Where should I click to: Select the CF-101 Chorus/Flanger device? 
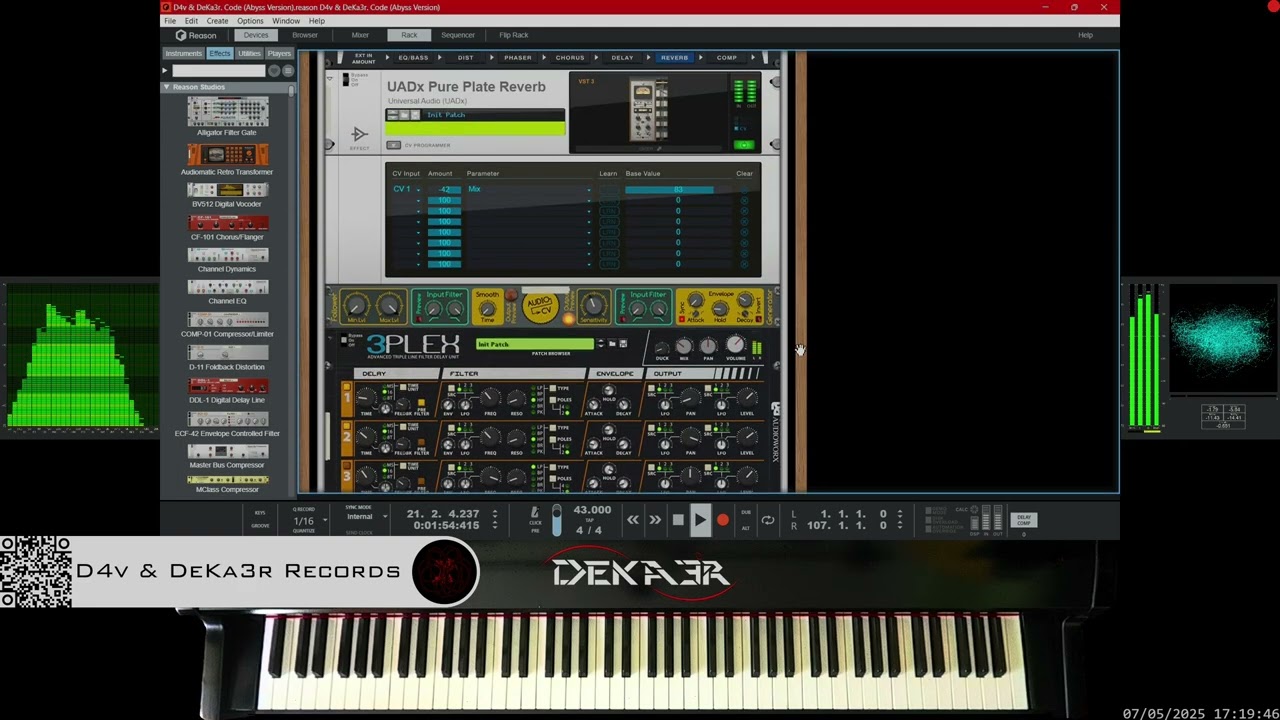227,228
